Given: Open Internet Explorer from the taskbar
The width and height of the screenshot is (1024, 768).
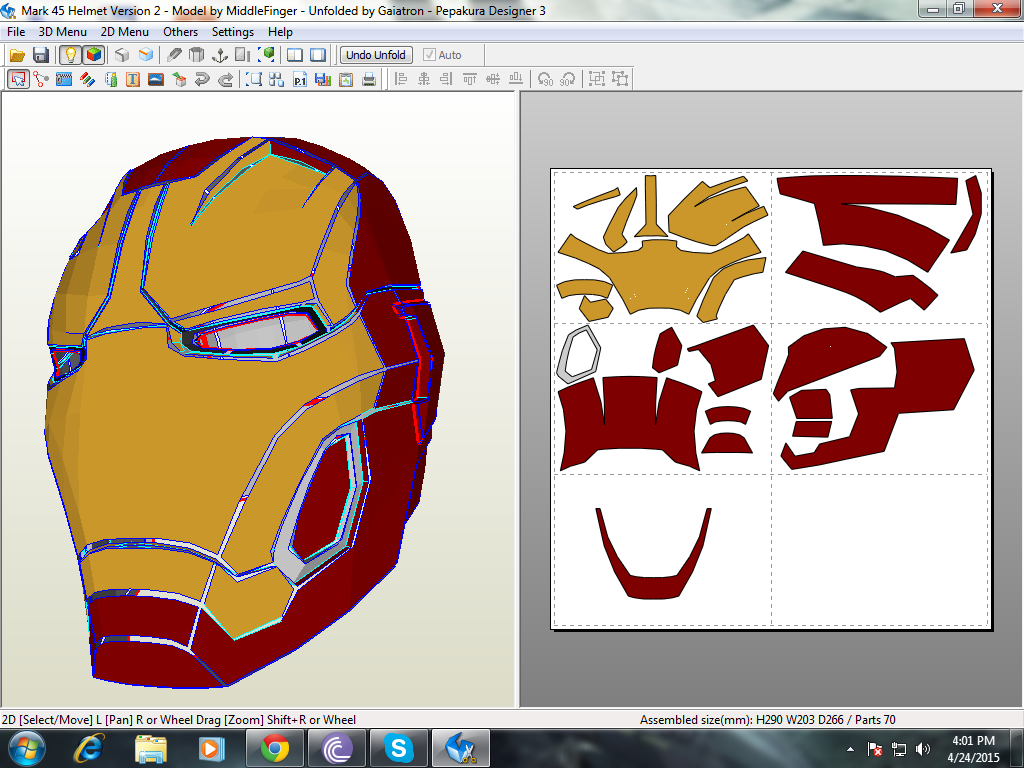Looking at the screenshot, I should pyautogui.click(x=89, y=748).
